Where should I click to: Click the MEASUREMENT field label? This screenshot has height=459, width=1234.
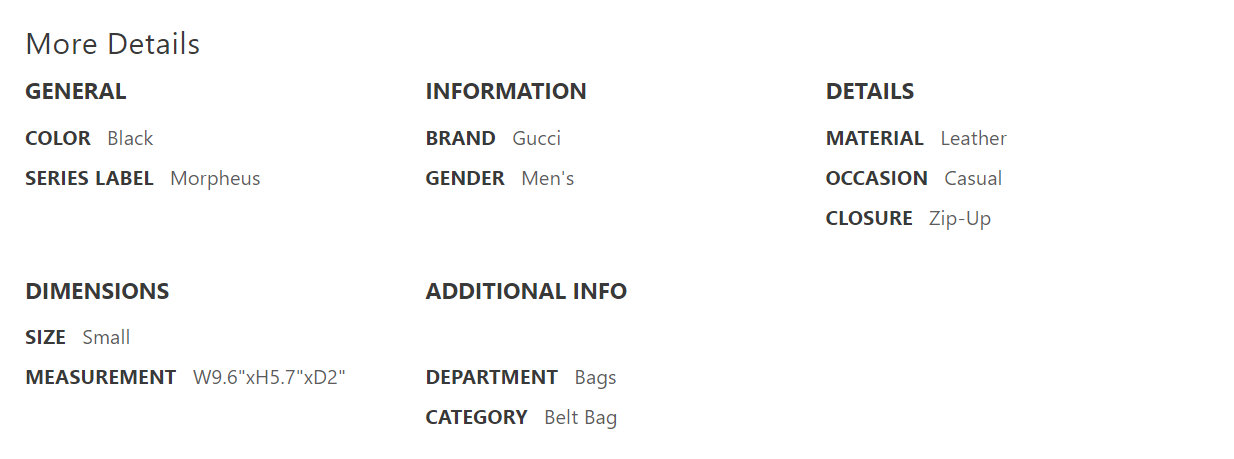click(x=100, y=377)
